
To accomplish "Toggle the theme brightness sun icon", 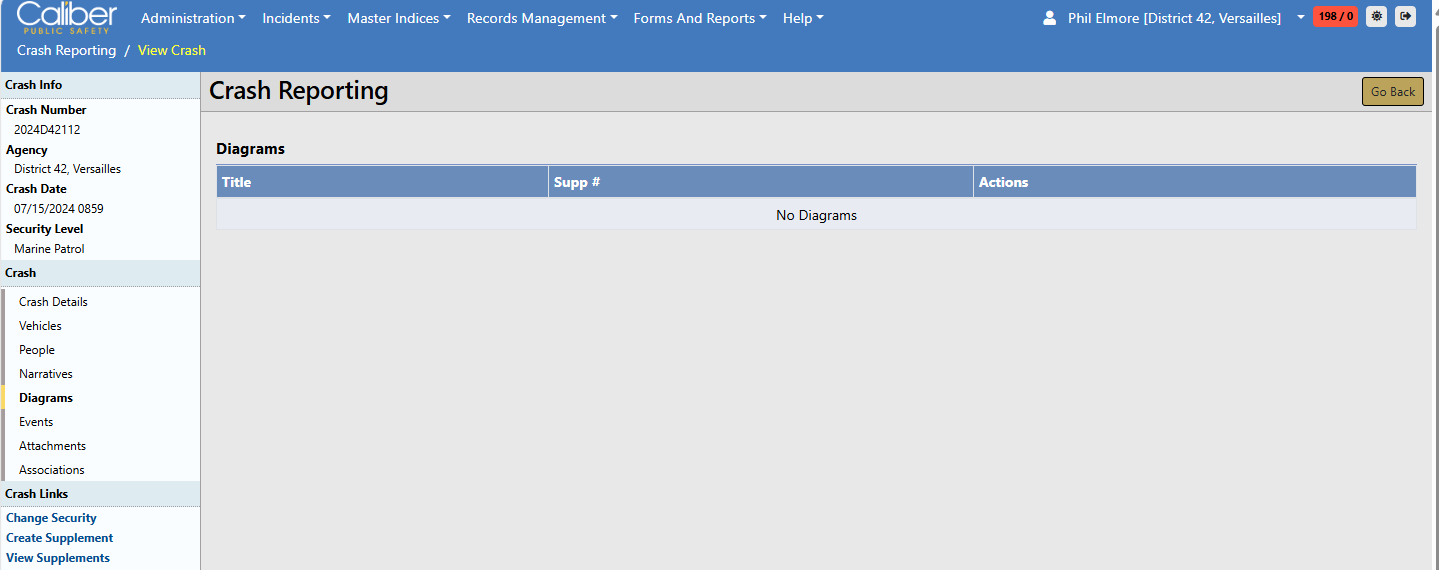I will [1377, 16].
